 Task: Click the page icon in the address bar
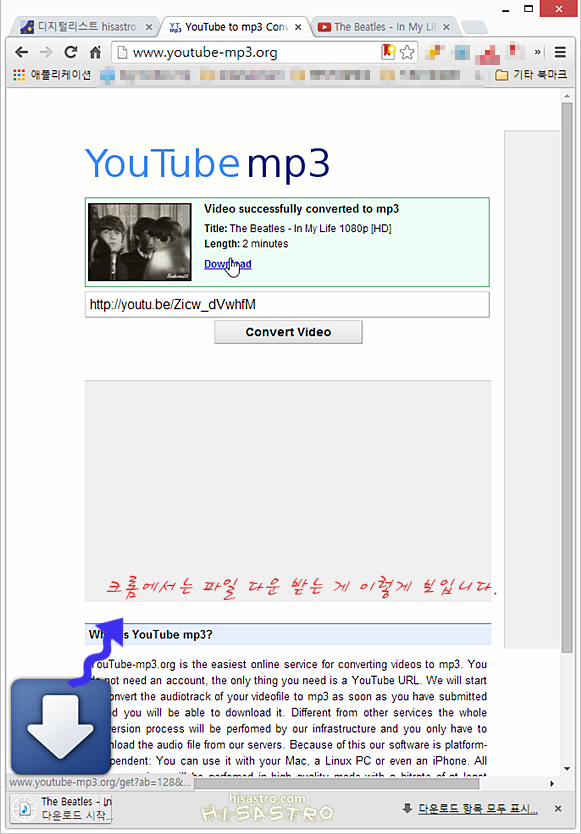pos(122,52)
